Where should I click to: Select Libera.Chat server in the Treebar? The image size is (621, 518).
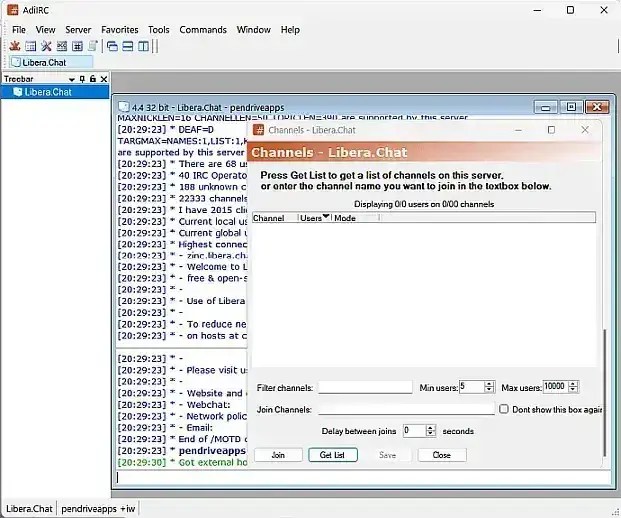coord(55,92)
